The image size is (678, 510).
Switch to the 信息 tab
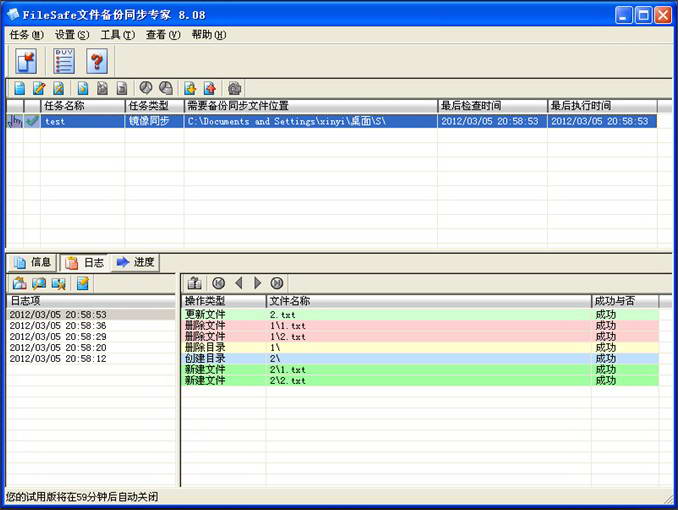[x=32, y=262]
